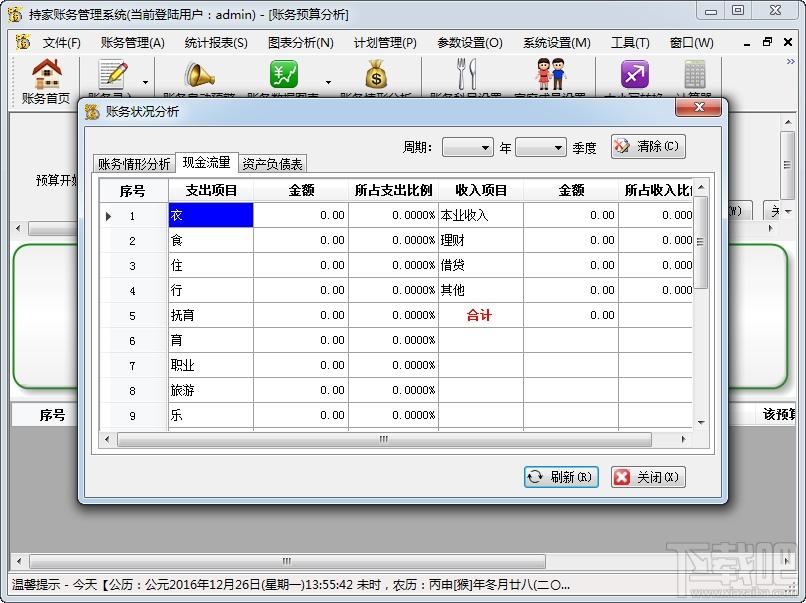
Task: Open the calculator toolbar icon
Action: (694, 74)
